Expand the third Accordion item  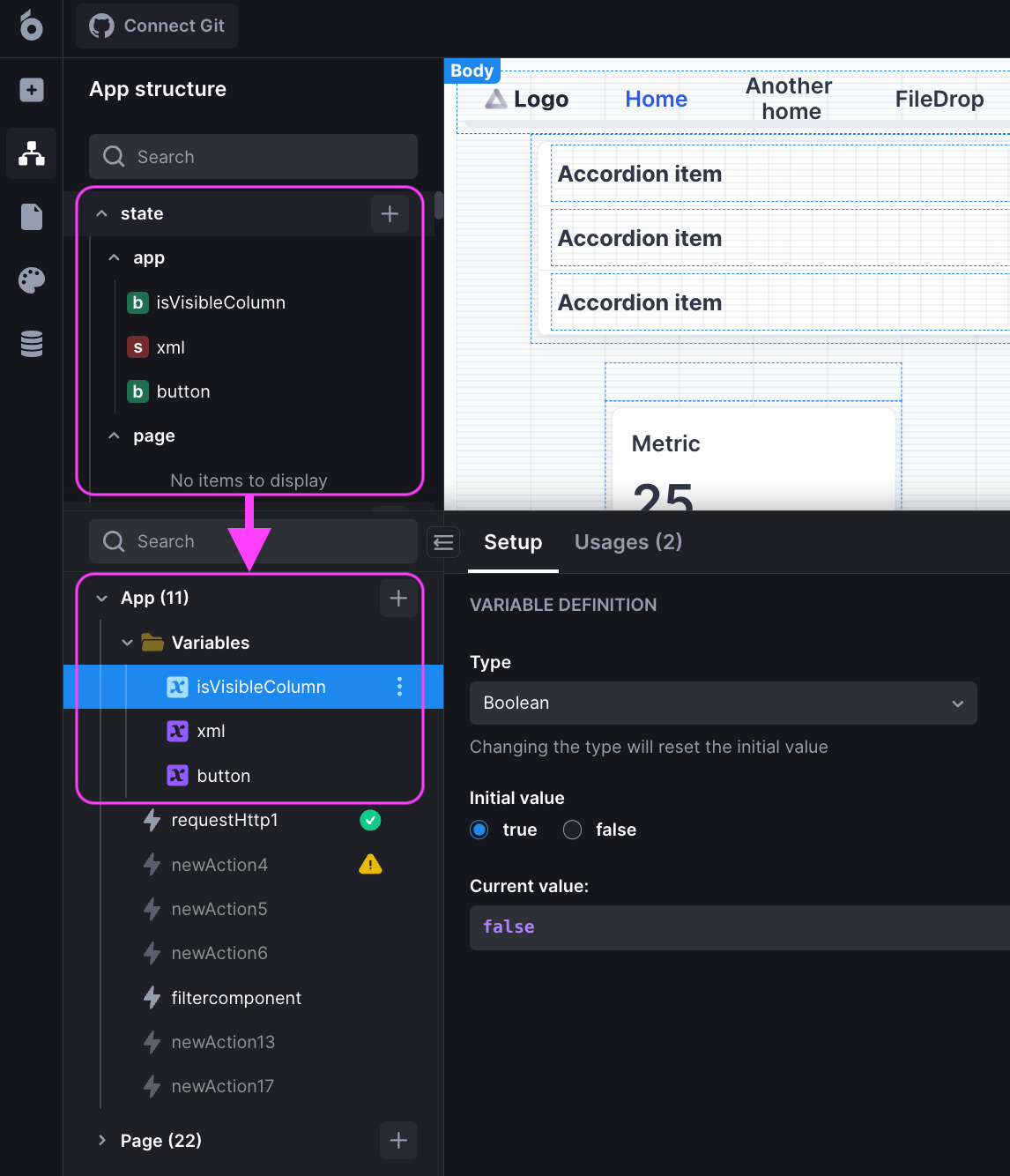tap(780, 302)
